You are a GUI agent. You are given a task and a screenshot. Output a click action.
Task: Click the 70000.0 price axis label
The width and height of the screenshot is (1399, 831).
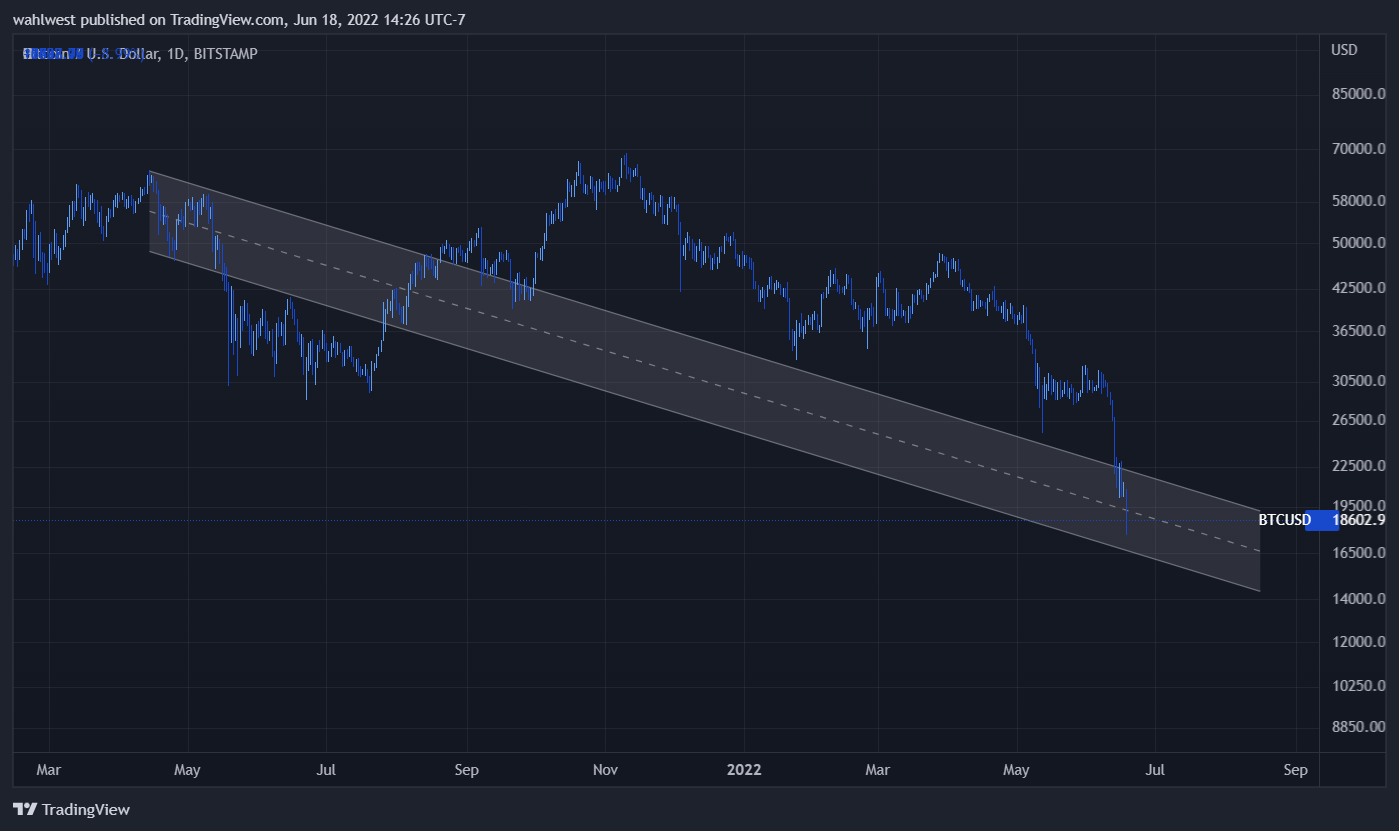click(x=1360, y=149)
